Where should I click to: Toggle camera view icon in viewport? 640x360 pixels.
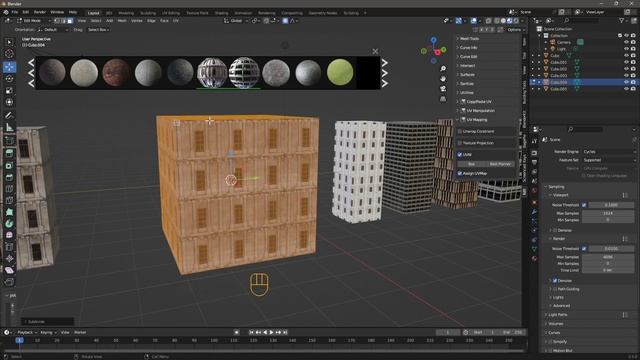click(x=443, y=89)
